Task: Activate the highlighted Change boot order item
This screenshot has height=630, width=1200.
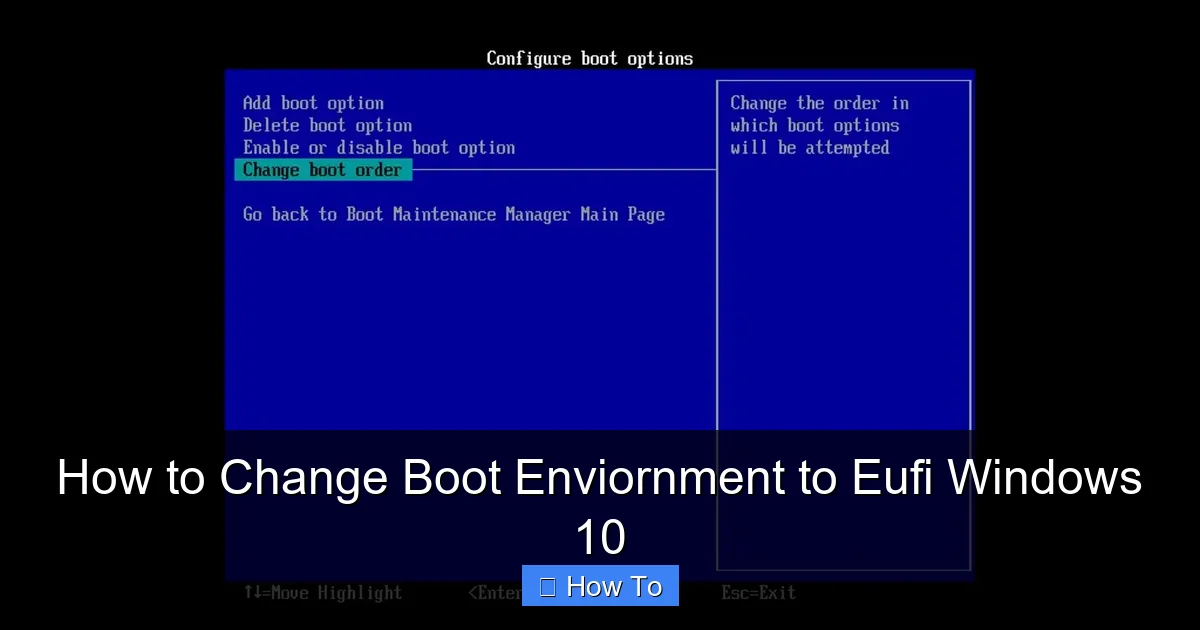Action: [x=322, y=169]
